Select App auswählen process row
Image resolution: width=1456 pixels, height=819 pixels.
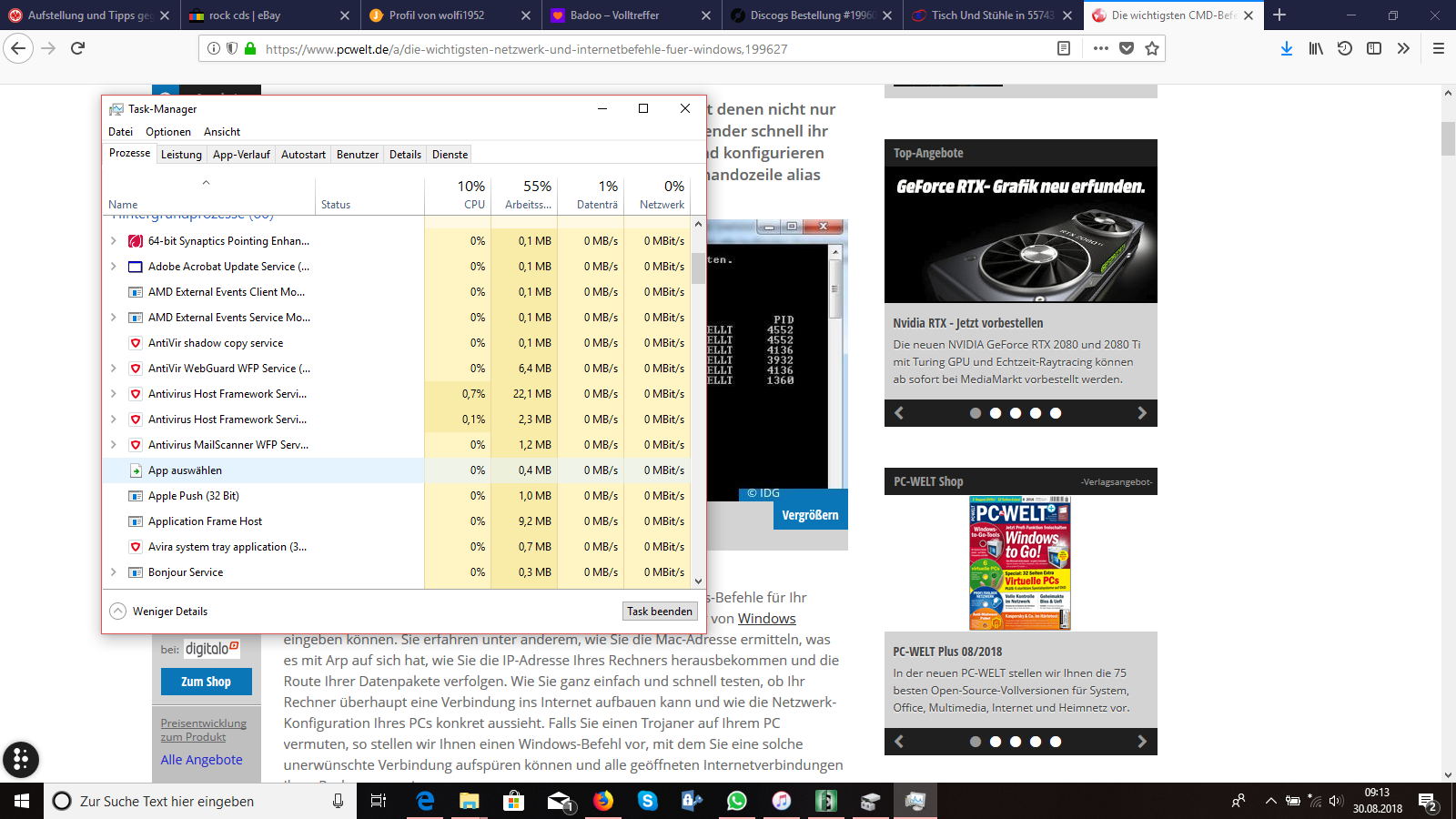pos(397,470)
